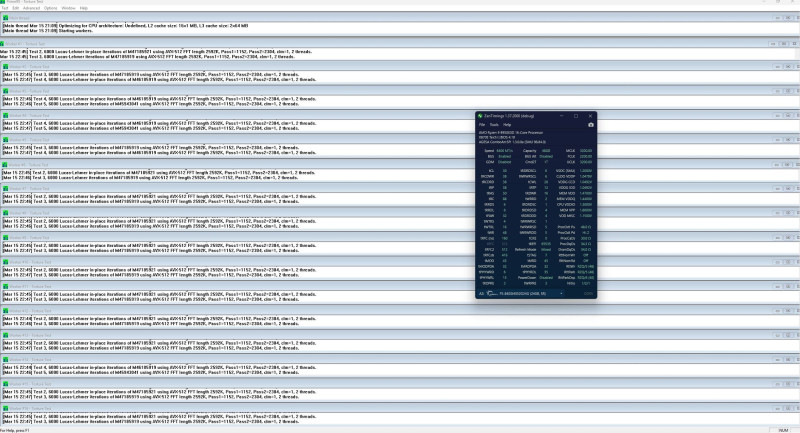The width and height of the screenshot is (800, 433).
Task: Click the Test 3 log line in Worker #16
Action: 151,421
